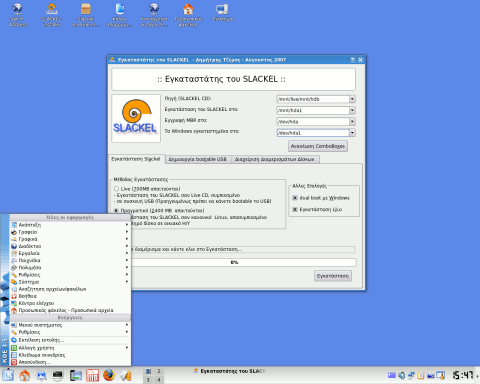The height and width of the screenshot is (384, 480).
Task: Expand the Γραφικά submenu in the KDE menu
Action: [x=70, y=239]
